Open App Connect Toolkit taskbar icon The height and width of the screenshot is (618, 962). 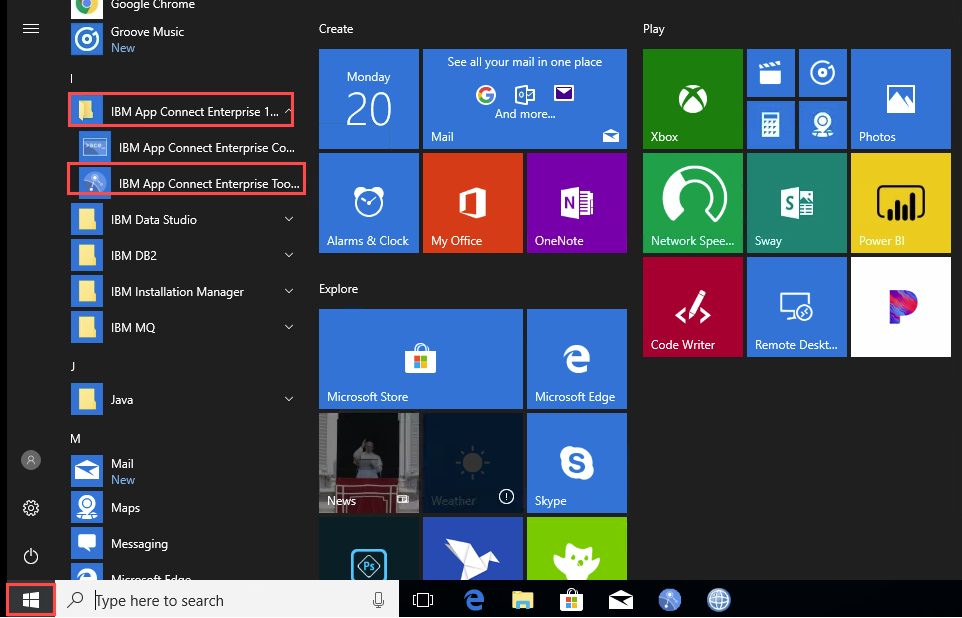point(670,600)
